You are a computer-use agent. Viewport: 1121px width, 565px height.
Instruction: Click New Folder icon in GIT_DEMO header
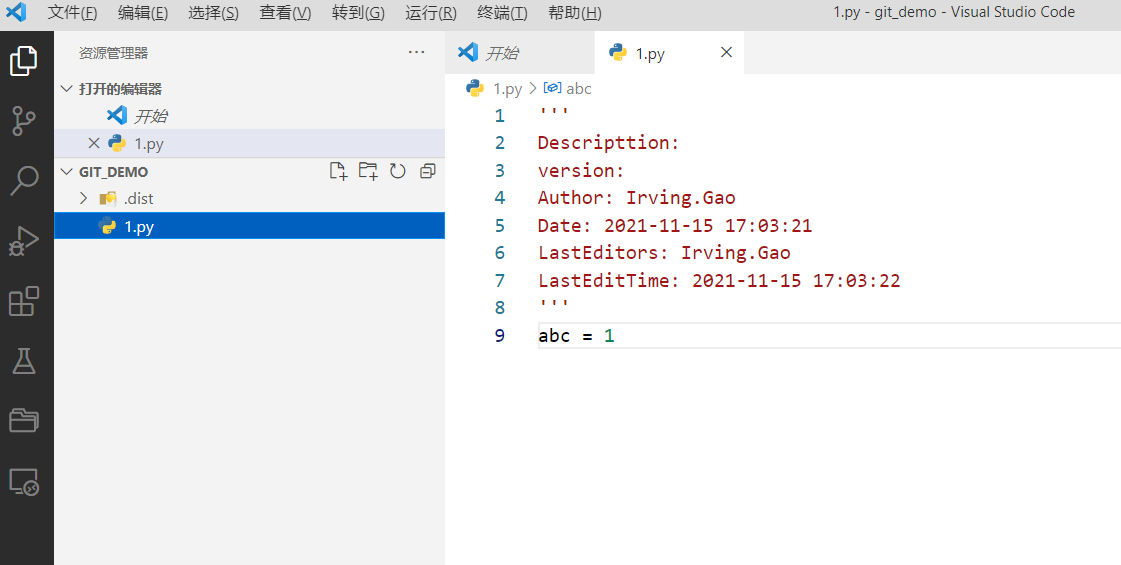[367, 171]
